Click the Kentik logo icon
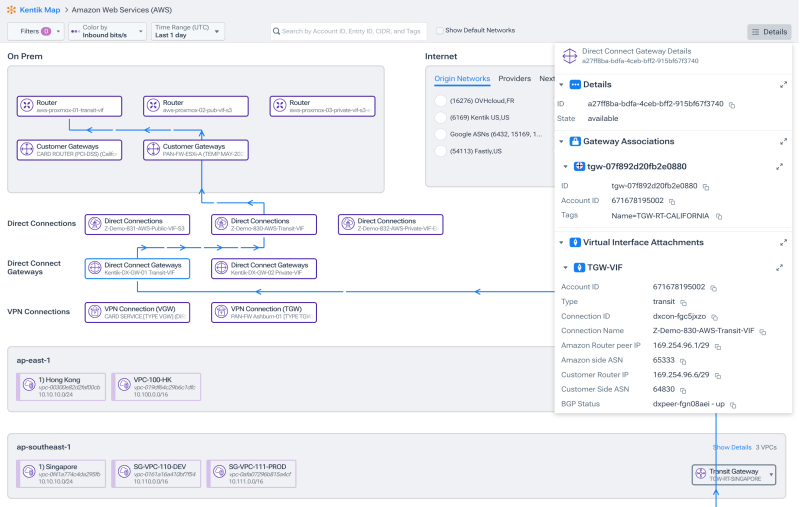The height and width of the screenshot is (507, 800). click(x=11, y=10)
